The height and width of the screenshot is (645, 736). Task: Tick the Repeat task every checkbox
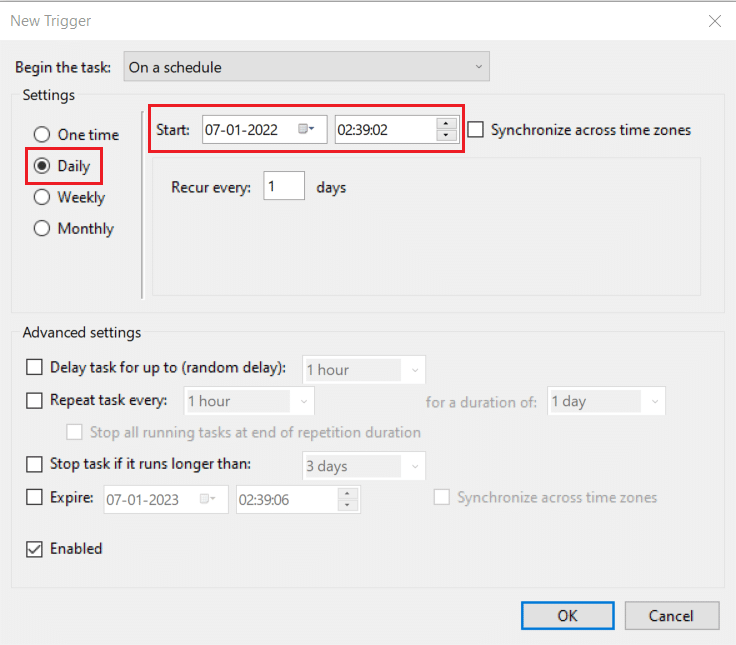coord(34,401)
